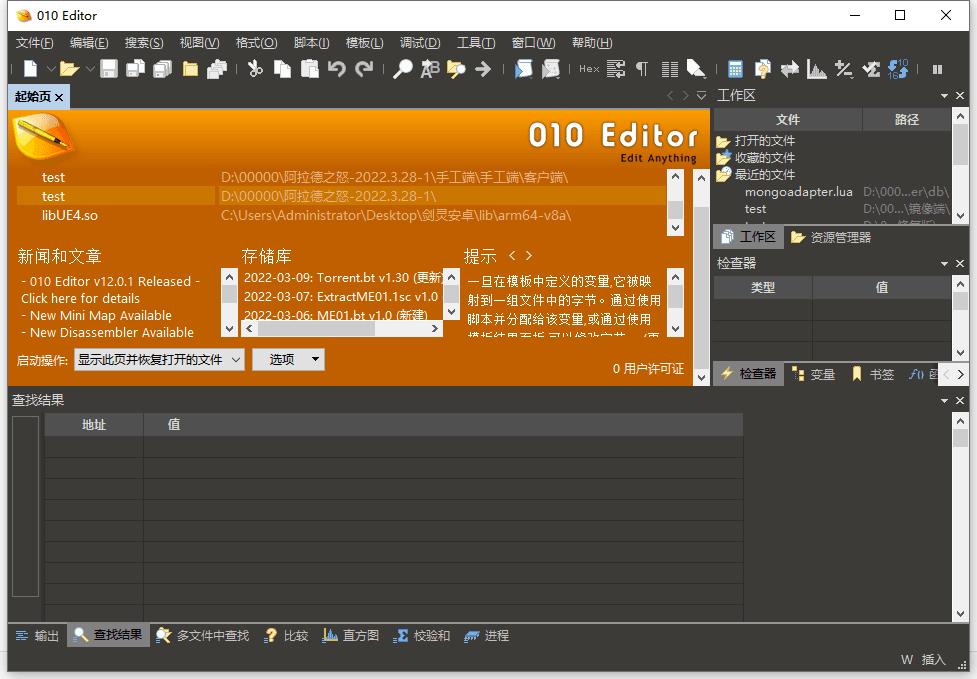Open the Histogram tool

815,69
